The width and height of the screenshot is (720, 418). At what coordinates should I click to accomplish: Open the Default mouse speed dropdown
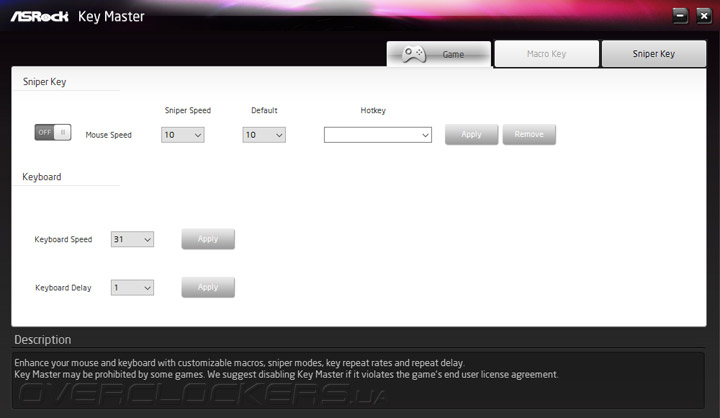[264, 135]
